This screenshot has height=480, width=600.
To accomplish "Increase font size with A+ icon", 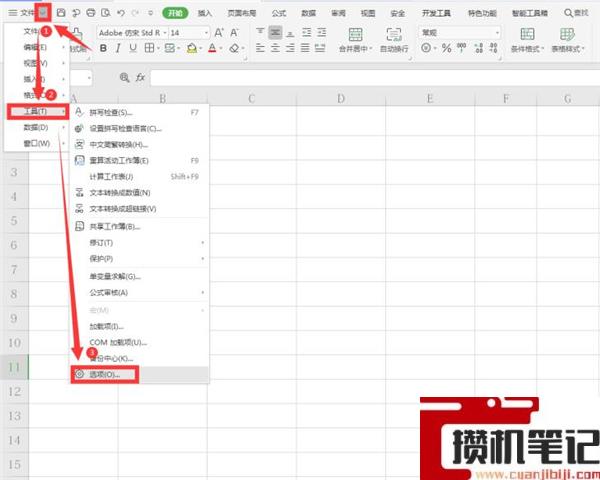I will click(x=219, y=33).
